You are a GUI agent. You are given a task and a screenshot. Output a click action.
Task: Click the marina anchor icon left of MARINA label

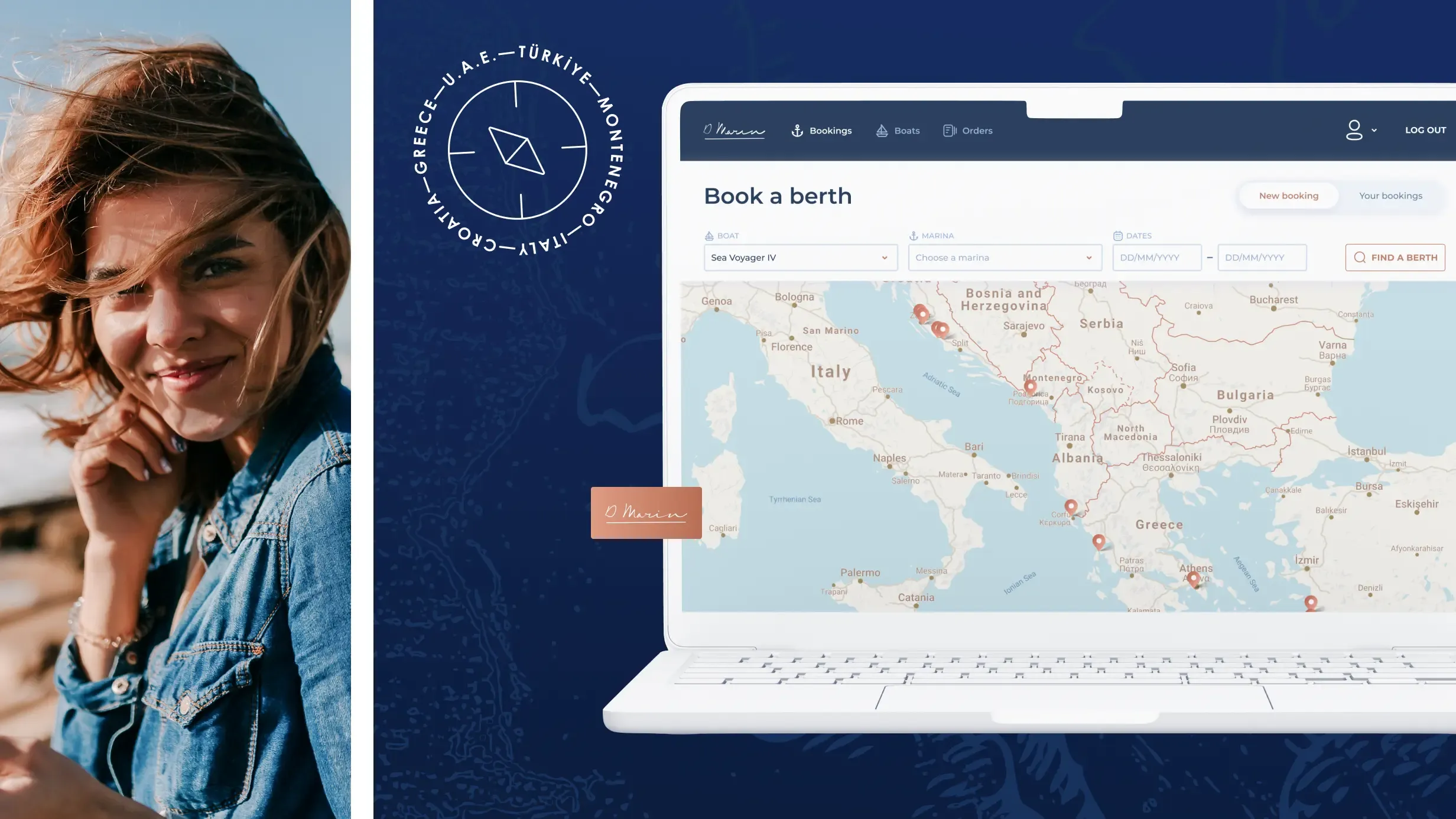[x=913, y=235]
